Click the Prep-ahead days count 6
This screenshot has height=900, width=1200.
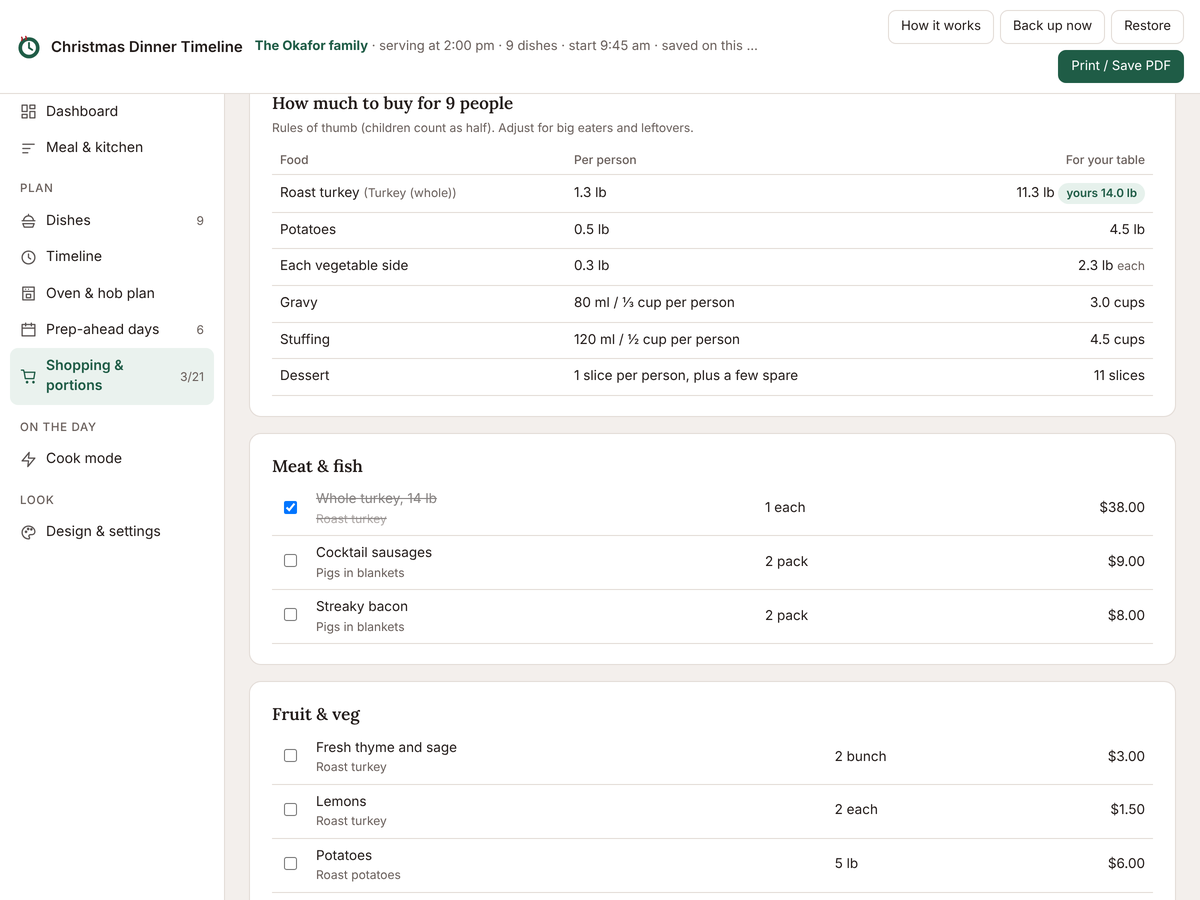(200, 330)
